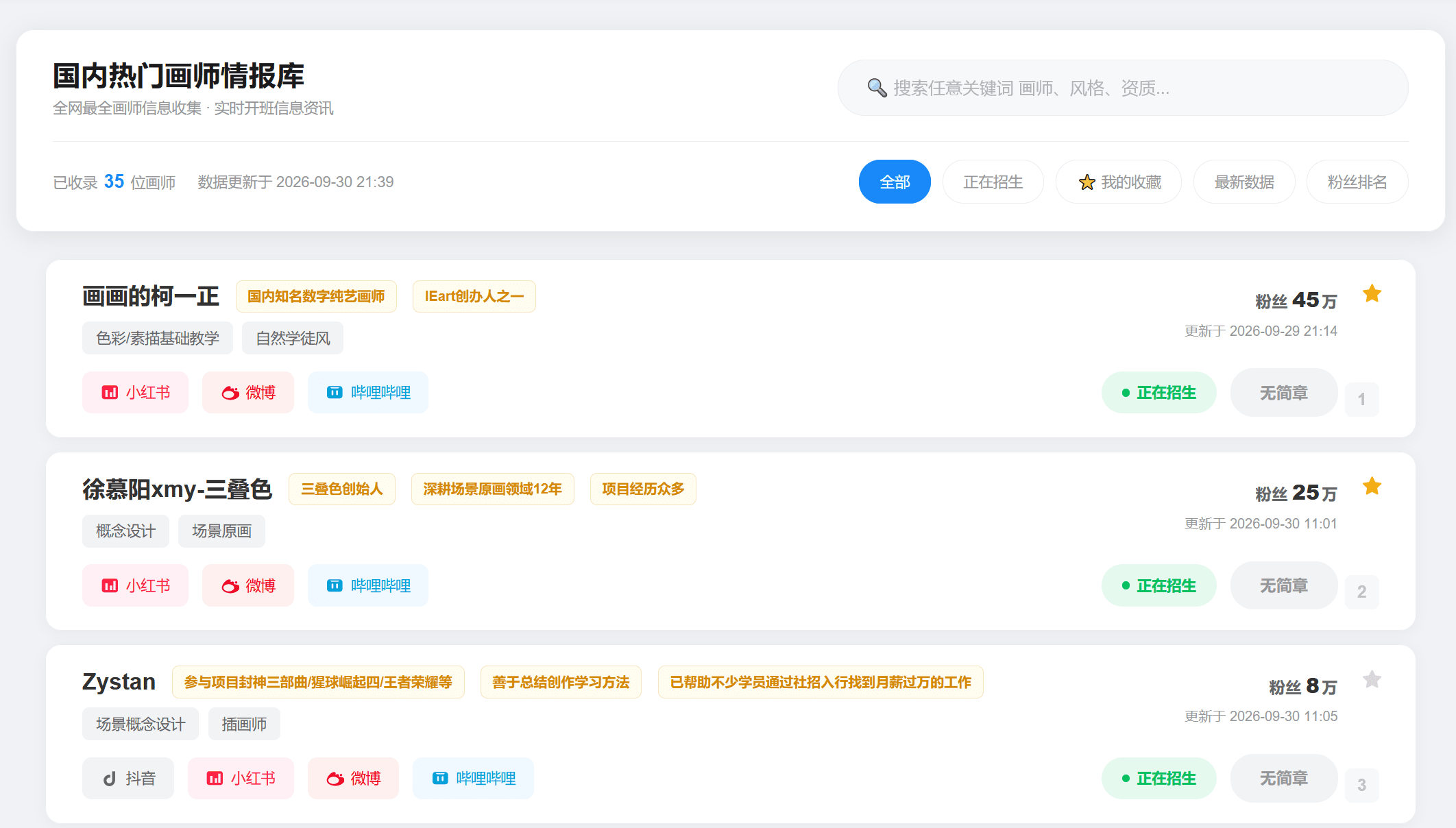Viewport: 1456px width, 828px height.
Task: Click the 国内知名数字纯艺画师 tag
Action: tap(316, 296)
